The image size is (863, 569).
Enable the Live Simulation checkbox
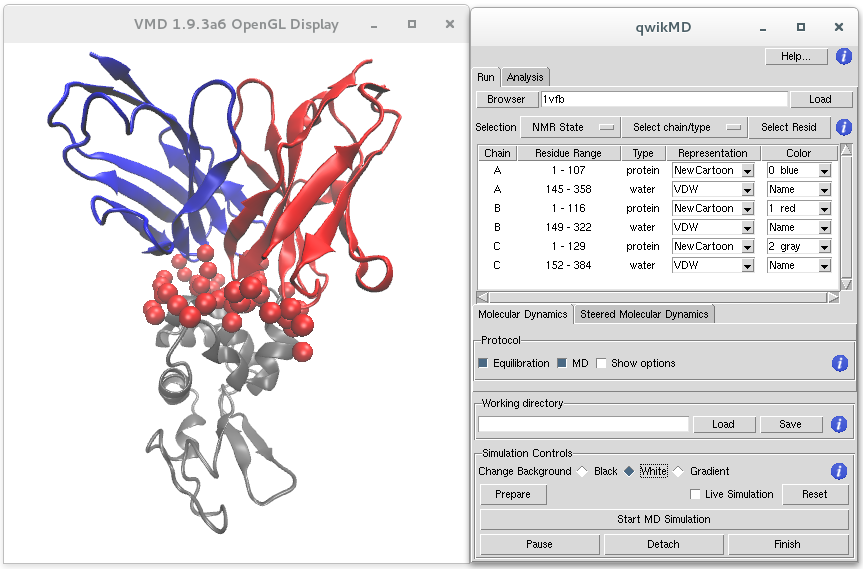696,494
